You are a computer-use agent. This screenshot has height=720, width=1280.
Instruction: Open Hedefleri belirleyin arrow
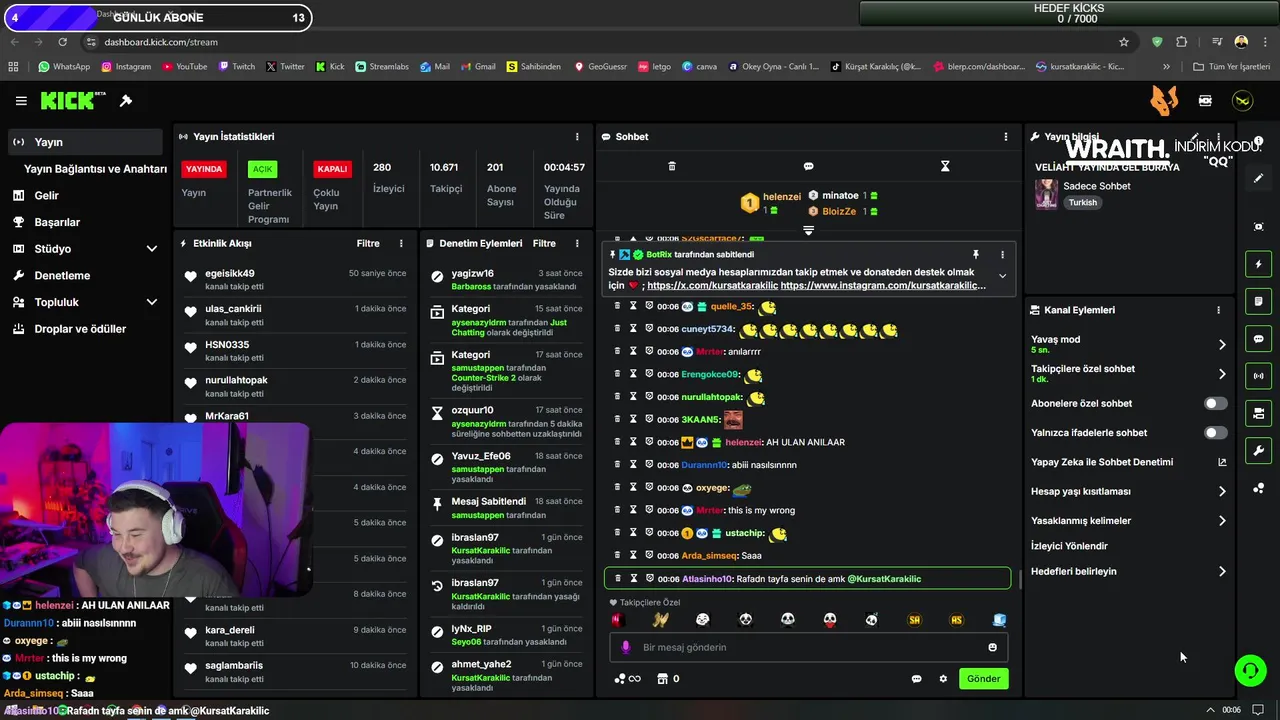click(1221, 572)
